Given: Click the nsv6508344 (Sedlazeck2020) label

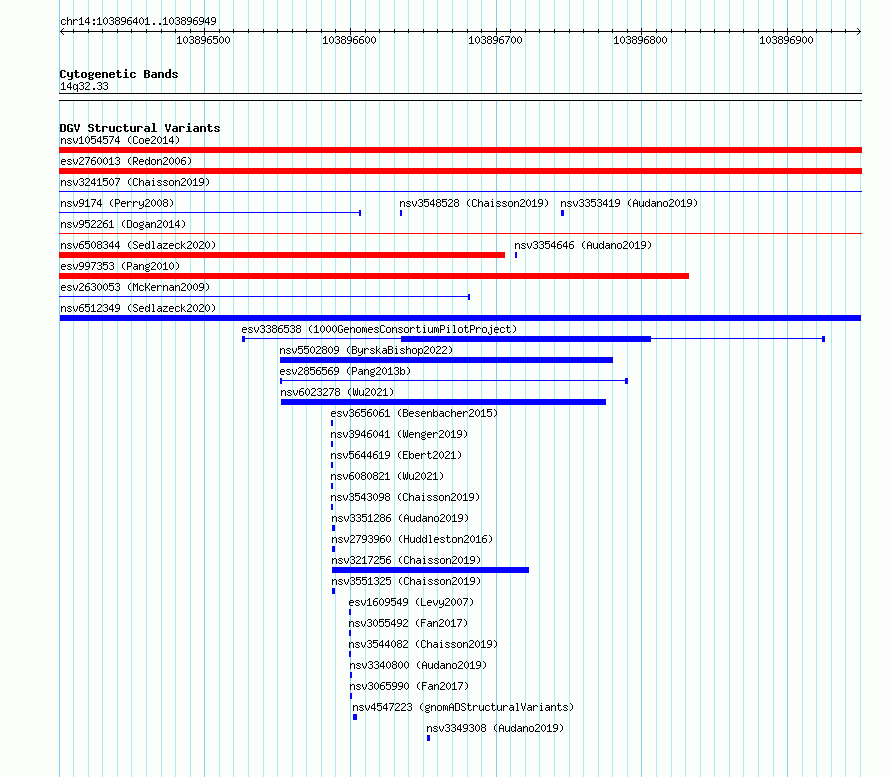Looking at the screenshot, I should point(138,245).
